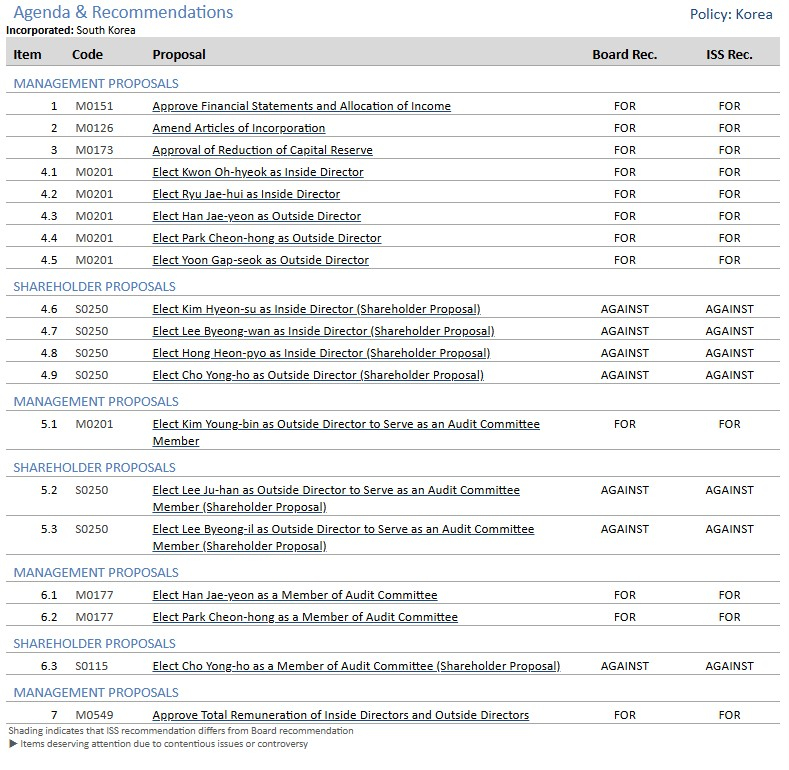789x770 pixels.
Task: Click Elect Lee Byeong-wan shareholder proposal
Action: click(x=323, y=331)
